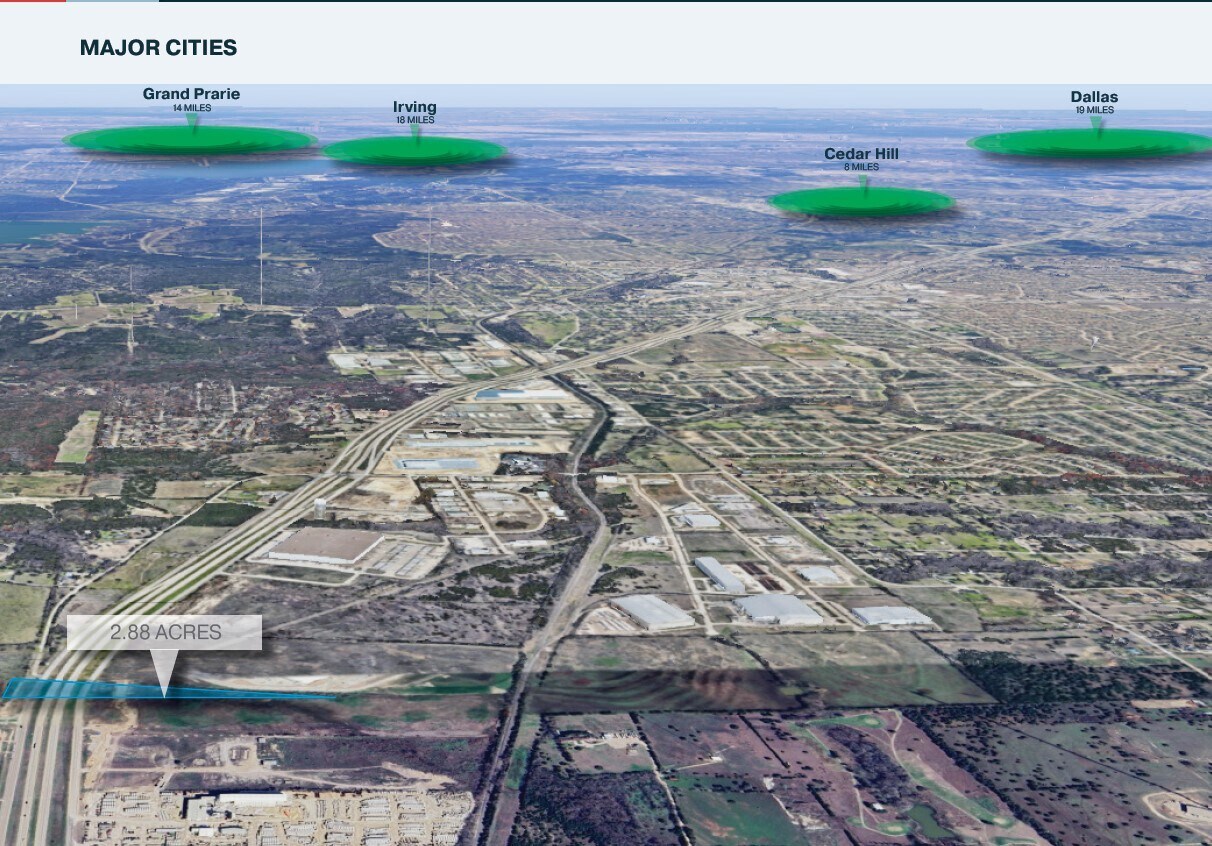Click the 19 MILES distance text
This screenshot has width=1212, height=846.
[1094, 110]
